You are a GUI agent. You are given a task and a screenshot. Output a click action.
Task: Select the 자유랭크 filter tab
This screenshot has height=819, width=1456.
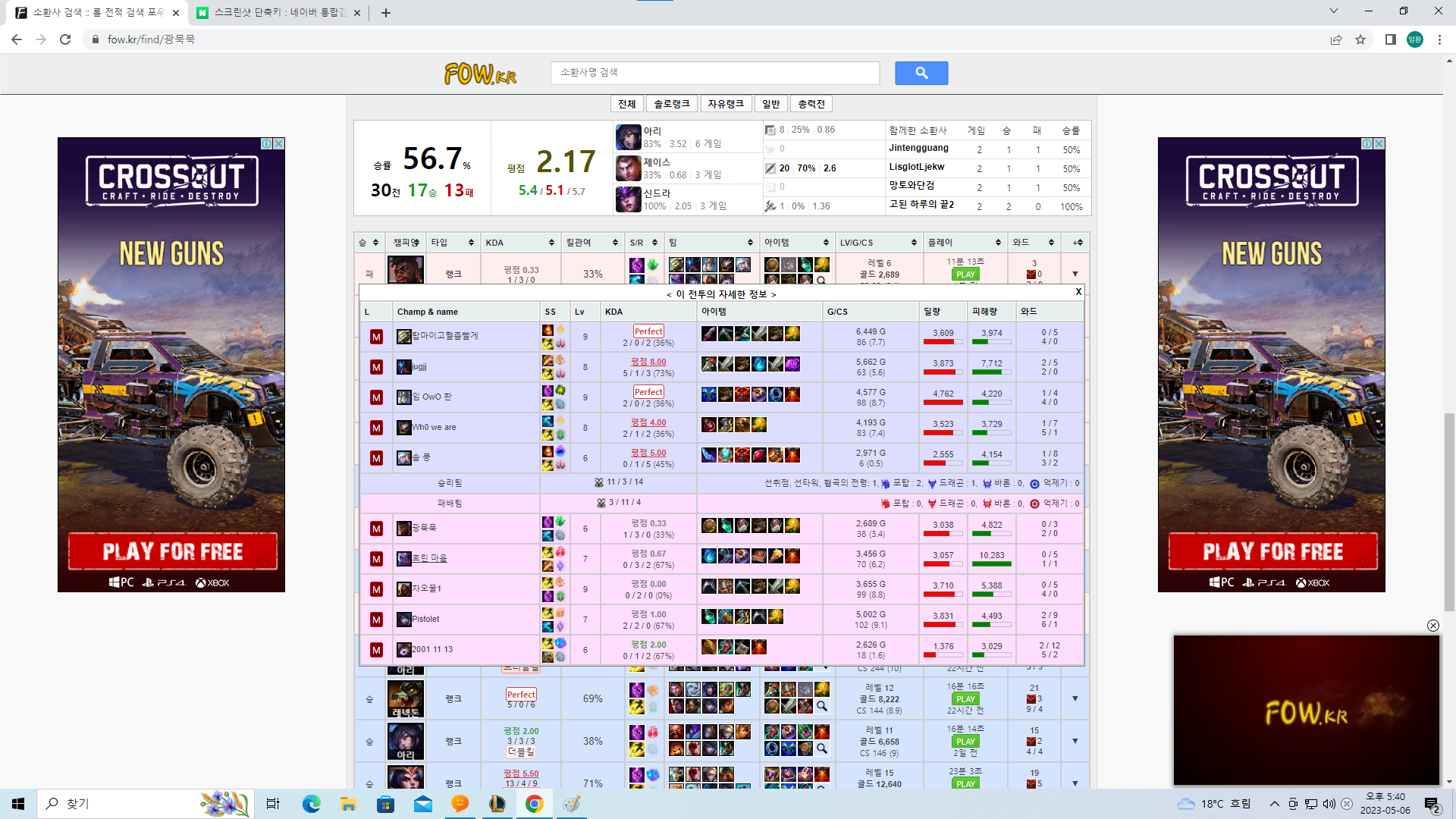[x=726, y=104]
